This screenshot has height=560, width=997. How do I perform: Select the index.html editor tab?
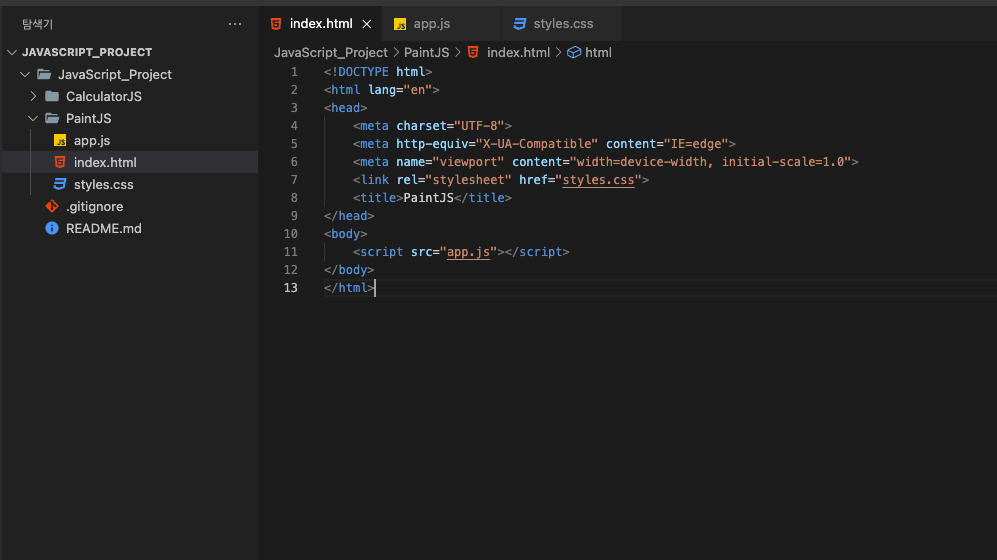pos(320,24)
